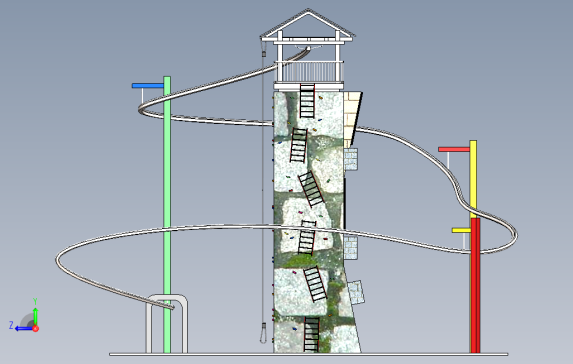Click the blue Z axis arrow of the triad
The width and height of the screenshot is (573, 364).
[x=23, y=329]
